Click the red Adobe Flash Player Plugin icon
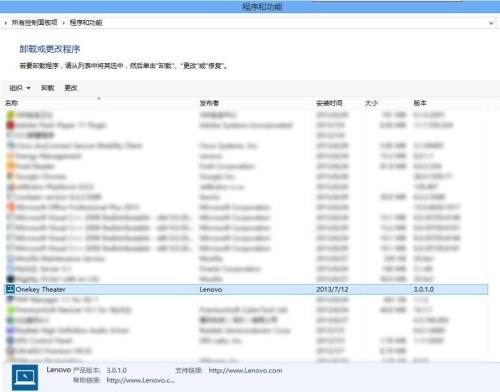 tap(10, 125)
